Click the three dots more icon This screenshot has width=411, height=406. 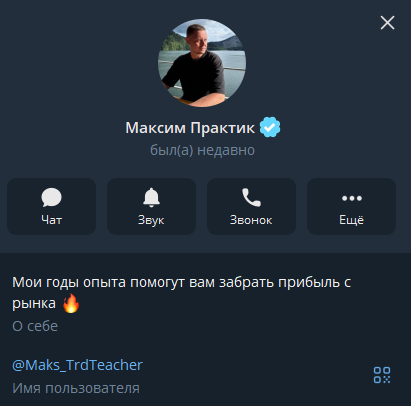pos(352,198)
